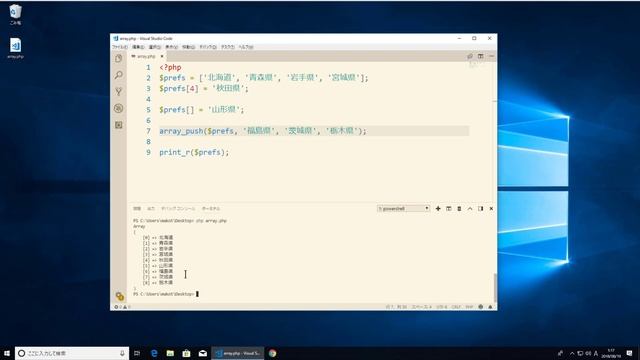This screenshot has width=640, height=360.
Task: Open the Edit (編集) menu
Action: tap(138, 47)
